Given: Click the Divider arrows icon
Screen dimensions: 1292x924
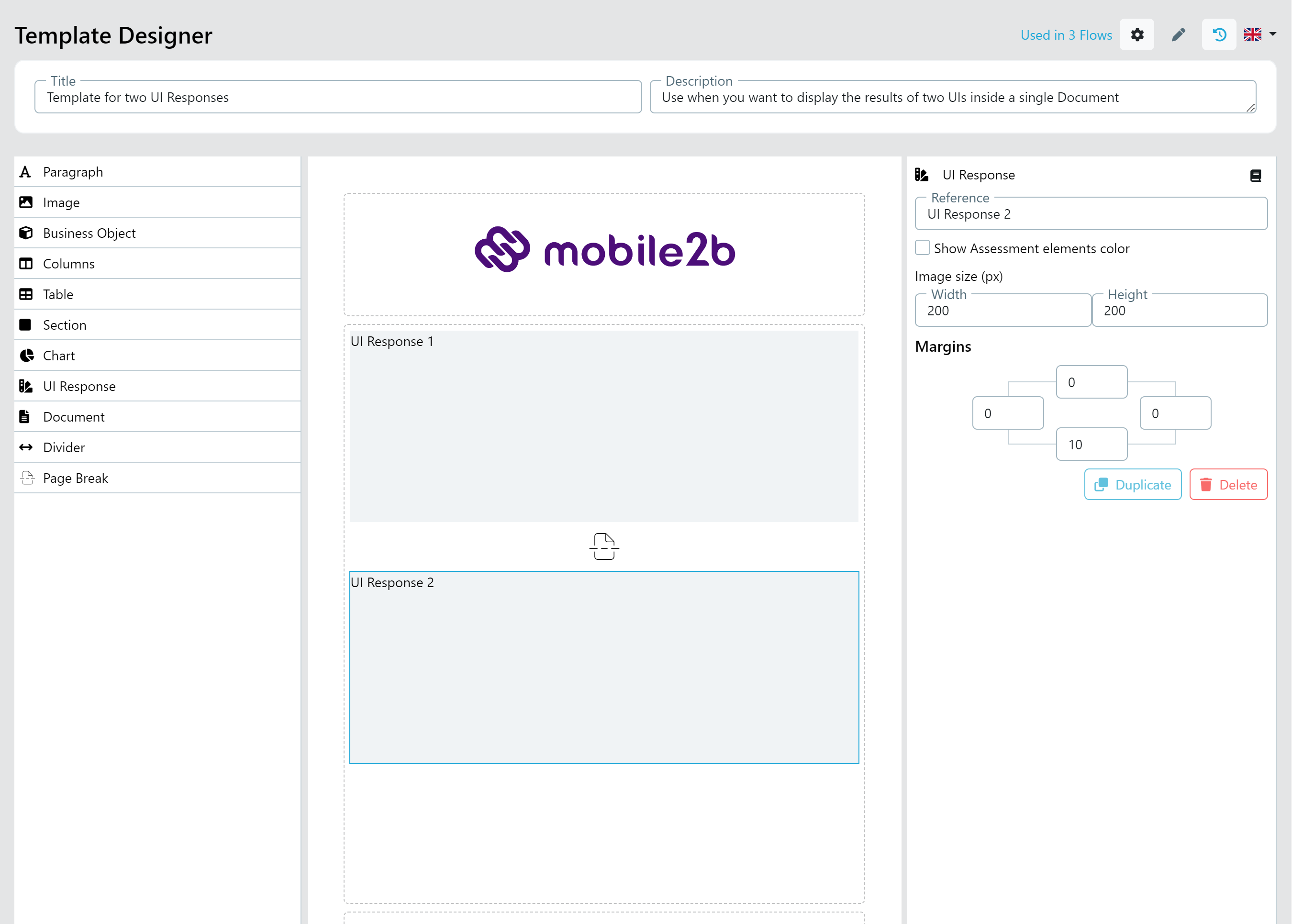Looking at the screenshot, I should [26, 447].
